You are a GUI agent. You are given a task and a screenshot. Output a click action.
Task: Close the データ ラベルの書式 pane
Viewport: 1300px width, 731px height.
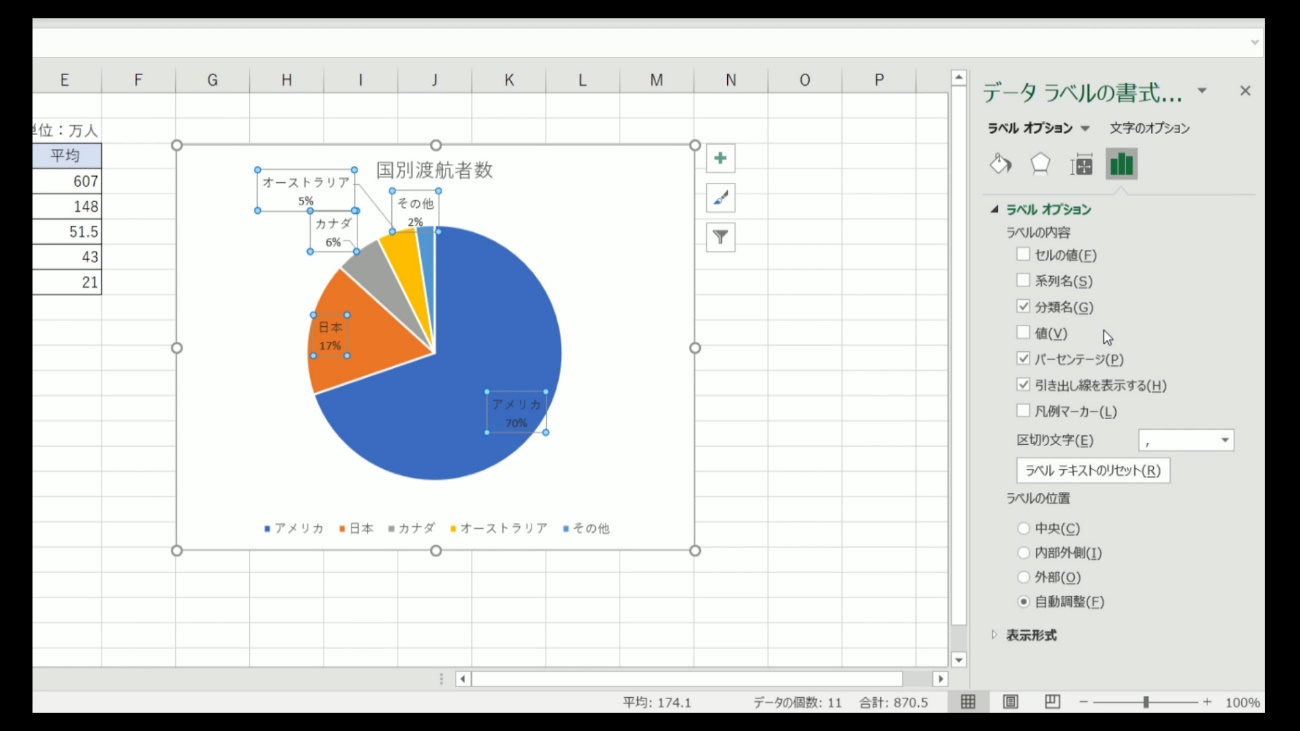click(1245, 91)
